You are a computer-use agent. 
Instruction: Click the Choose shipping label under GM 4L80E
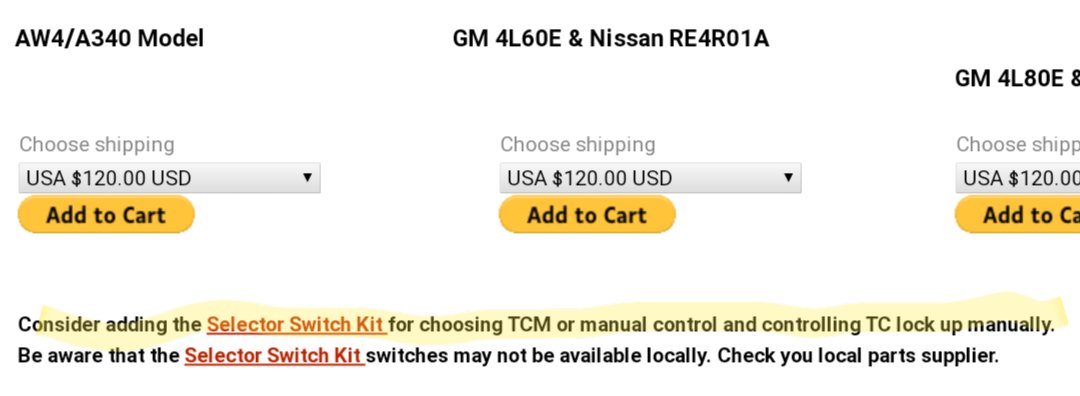pos(1018,145)
